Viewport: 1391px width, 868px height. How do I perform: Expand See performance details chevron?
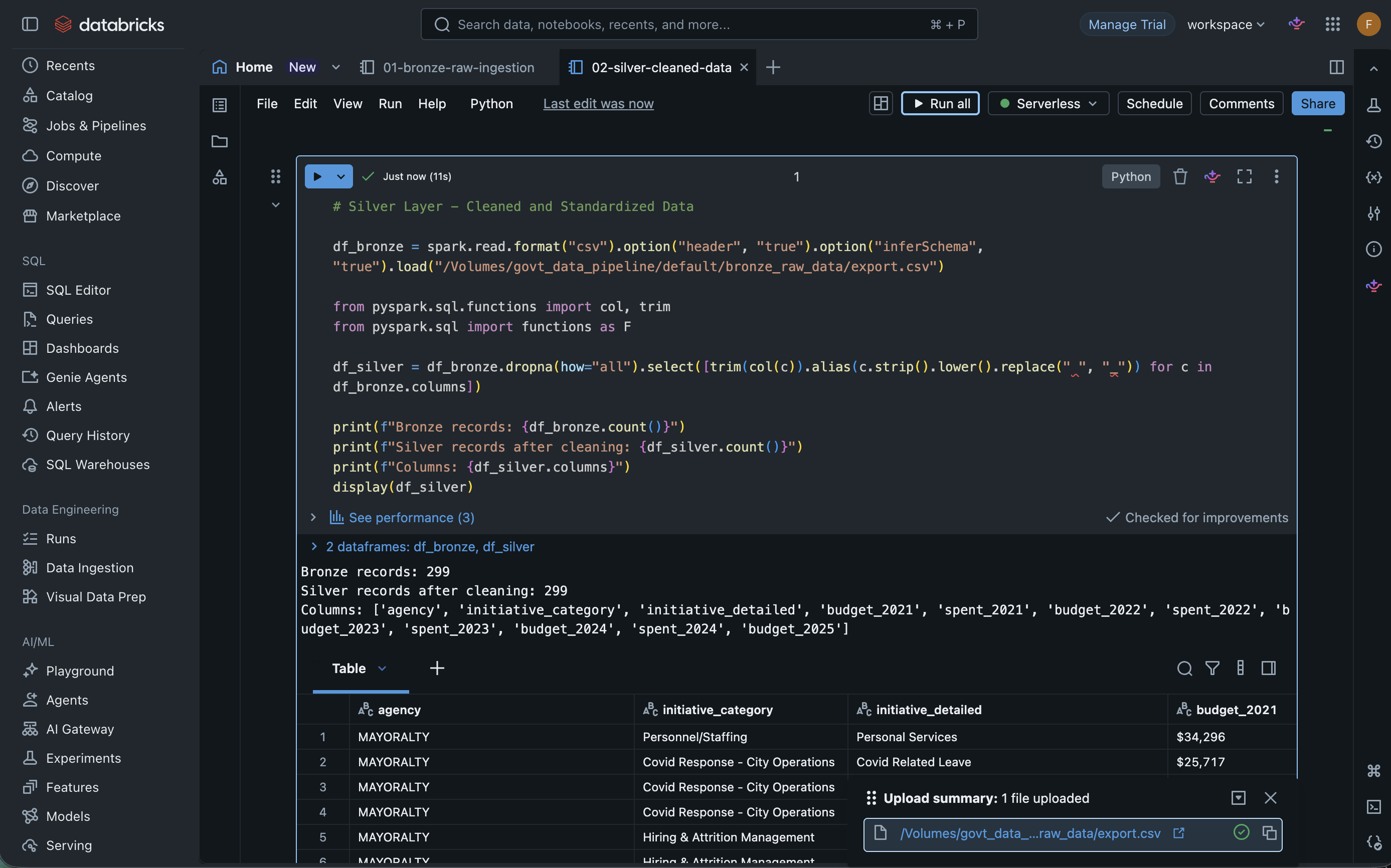tap(313, 517)
